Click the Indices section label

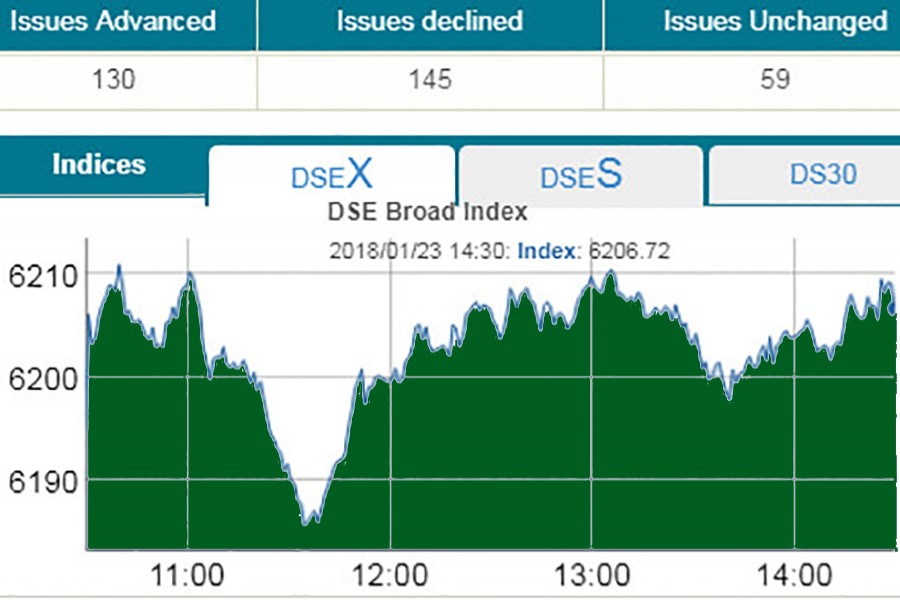coord(99,165)
